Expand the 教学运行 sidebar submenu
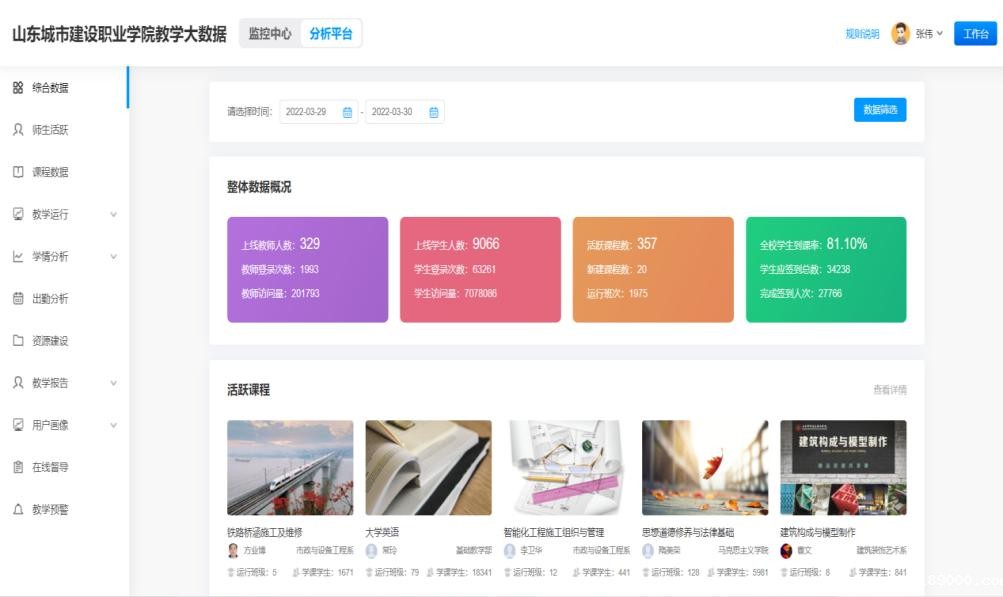This screenshot has width=1003, height=597. (x=113, y=214)
